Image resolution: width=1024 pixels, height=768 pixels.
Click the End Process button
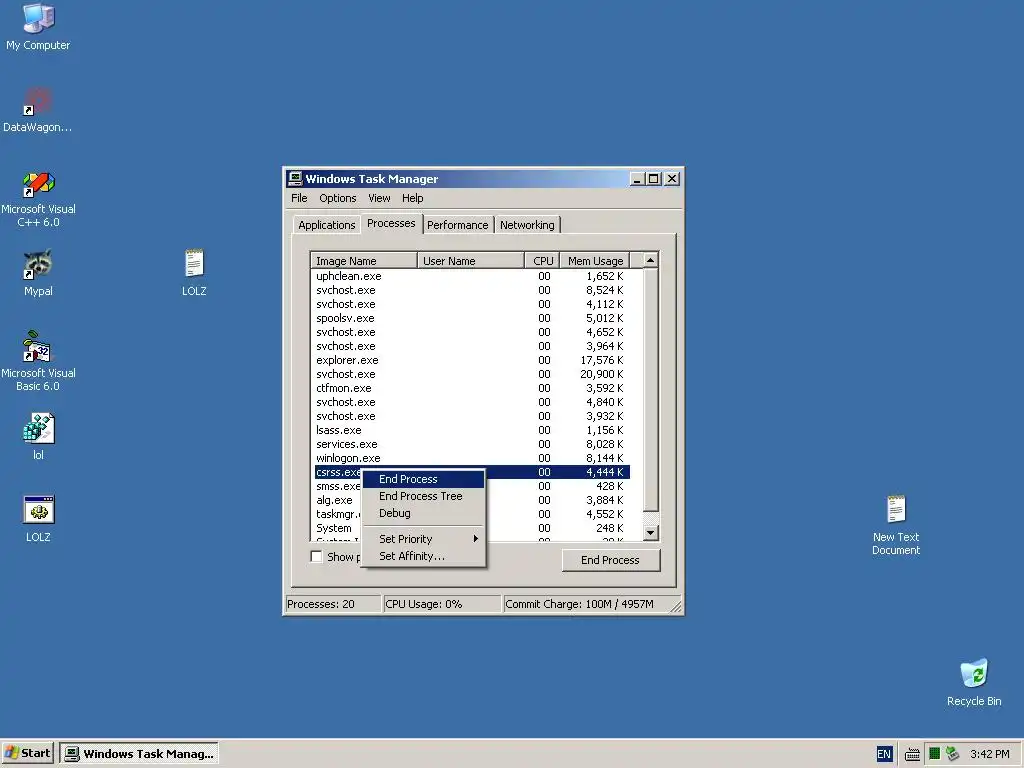611,560
